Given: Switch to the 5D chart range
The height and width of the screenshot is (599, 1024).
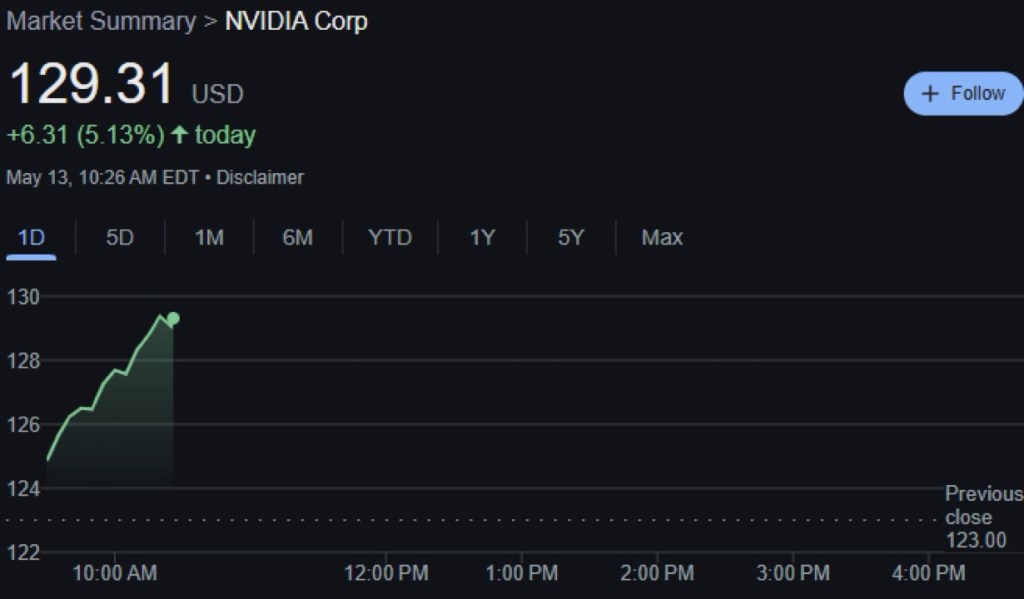Looking at the screenshot, I should (120, 237).
